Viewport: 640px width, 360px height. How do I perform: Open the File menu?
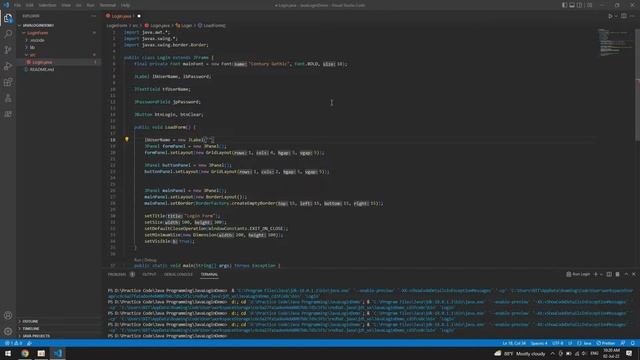pos(18,5)
